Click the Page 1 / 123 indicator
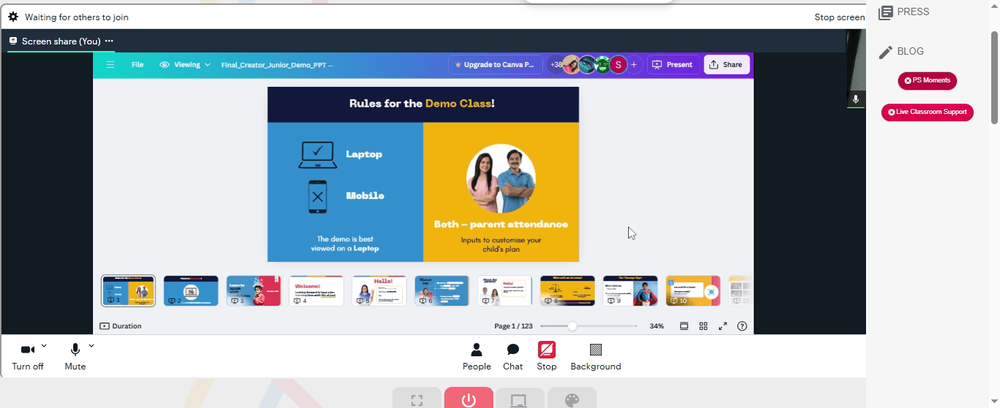Image resolution: width=1000 pixels, height=408 pixels. tap(513, 326)
